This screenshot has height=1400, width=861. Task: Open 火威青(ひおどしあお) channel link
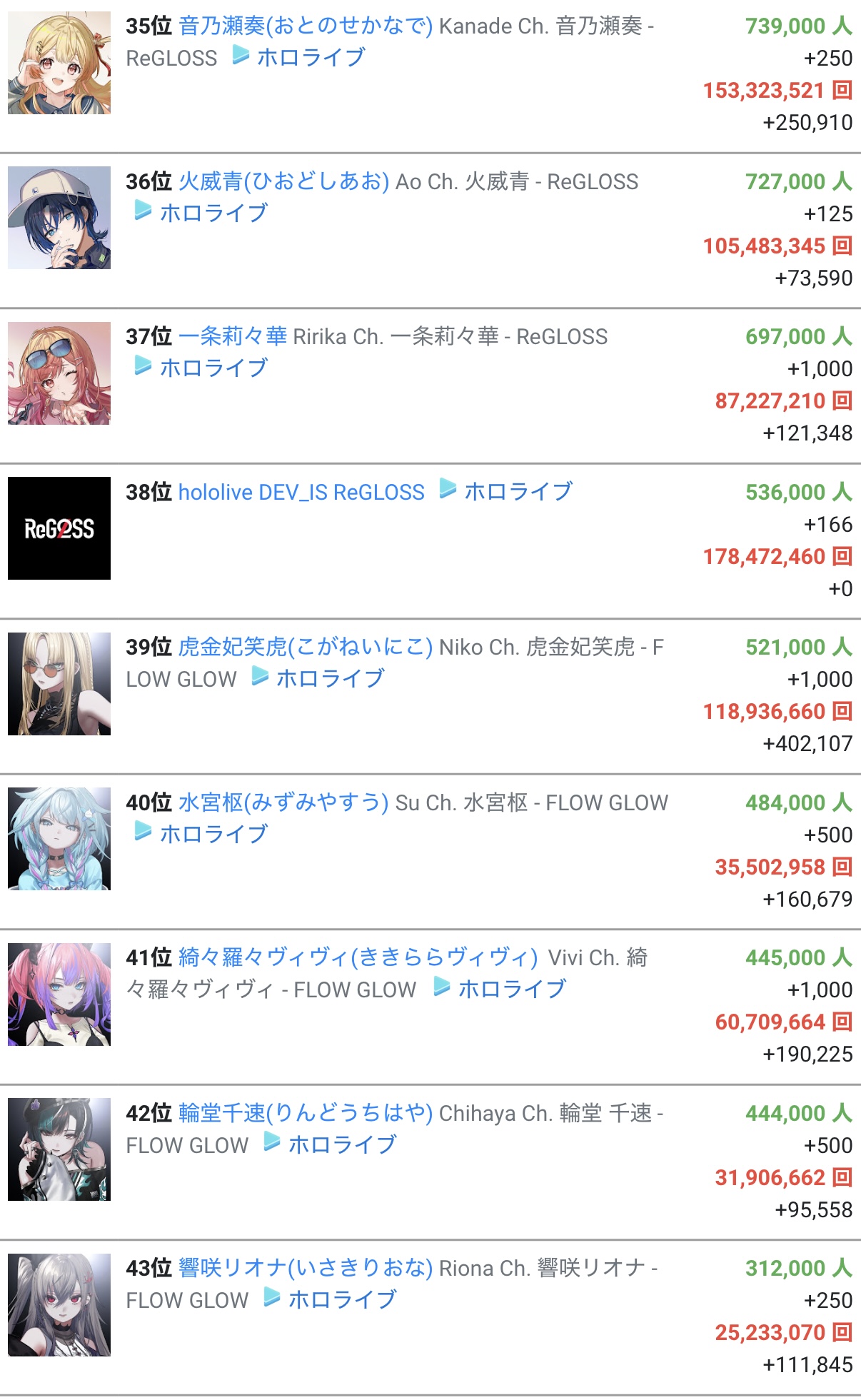(284, 181)
